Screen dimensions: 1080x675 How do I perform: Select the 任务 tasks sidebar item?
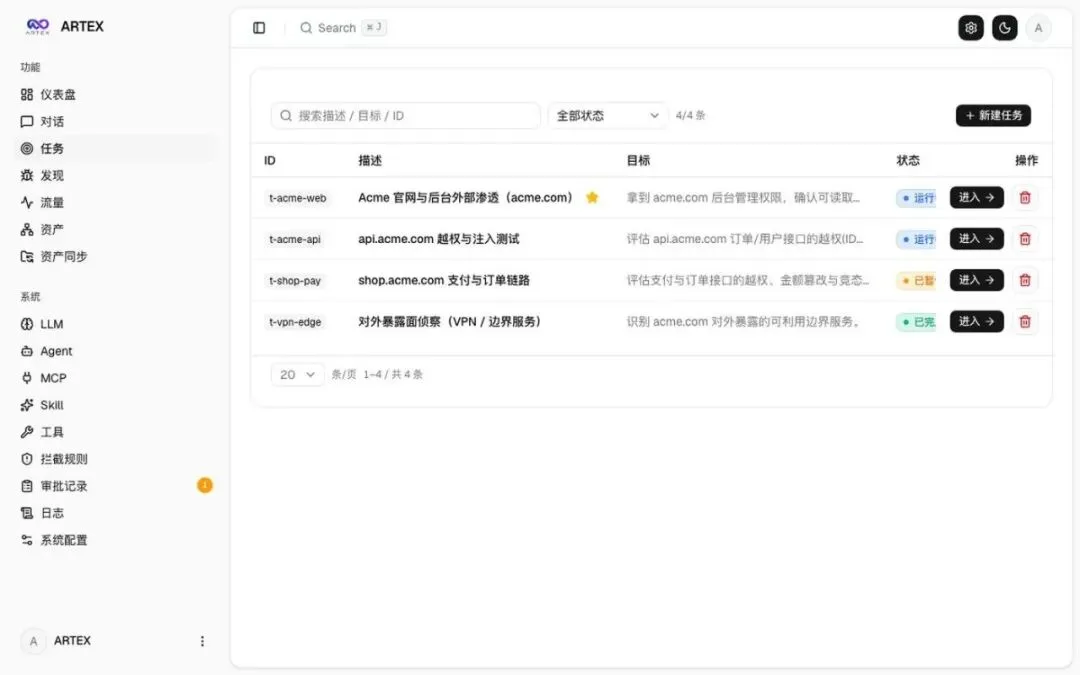coord(114,148)
